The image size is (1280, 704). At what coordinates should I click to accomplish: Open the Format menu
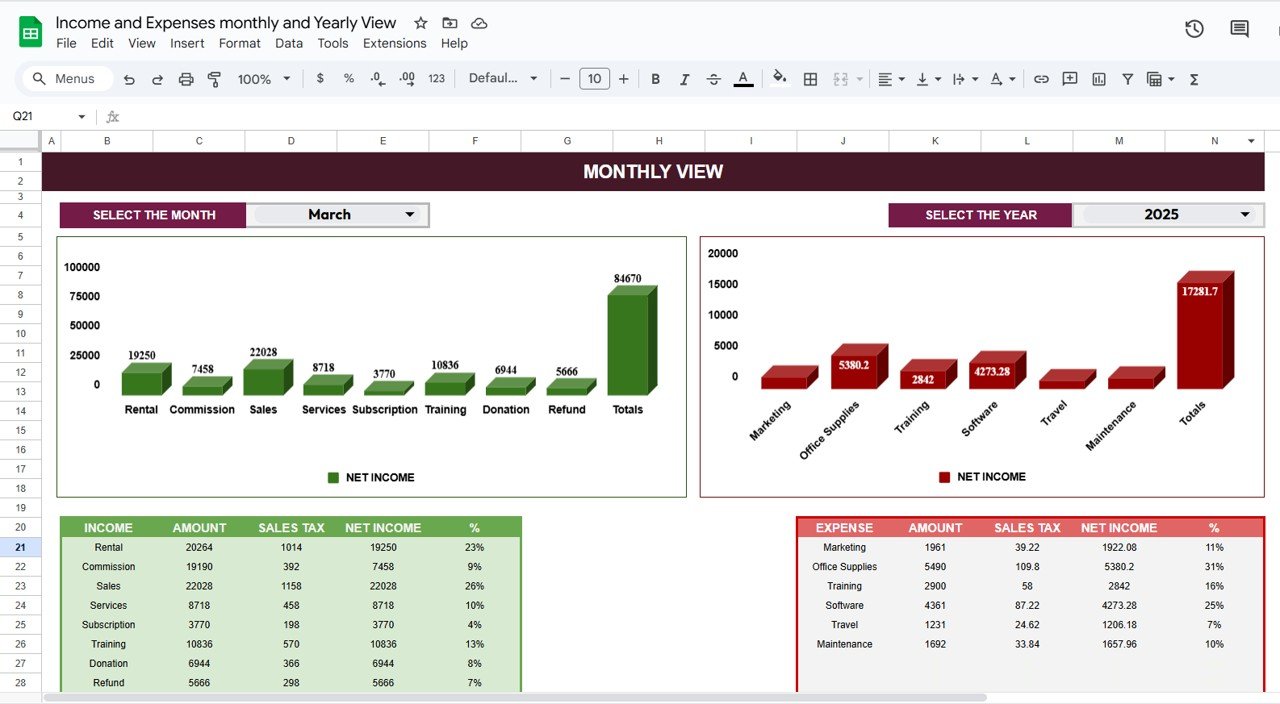click(x=239, y=43)
